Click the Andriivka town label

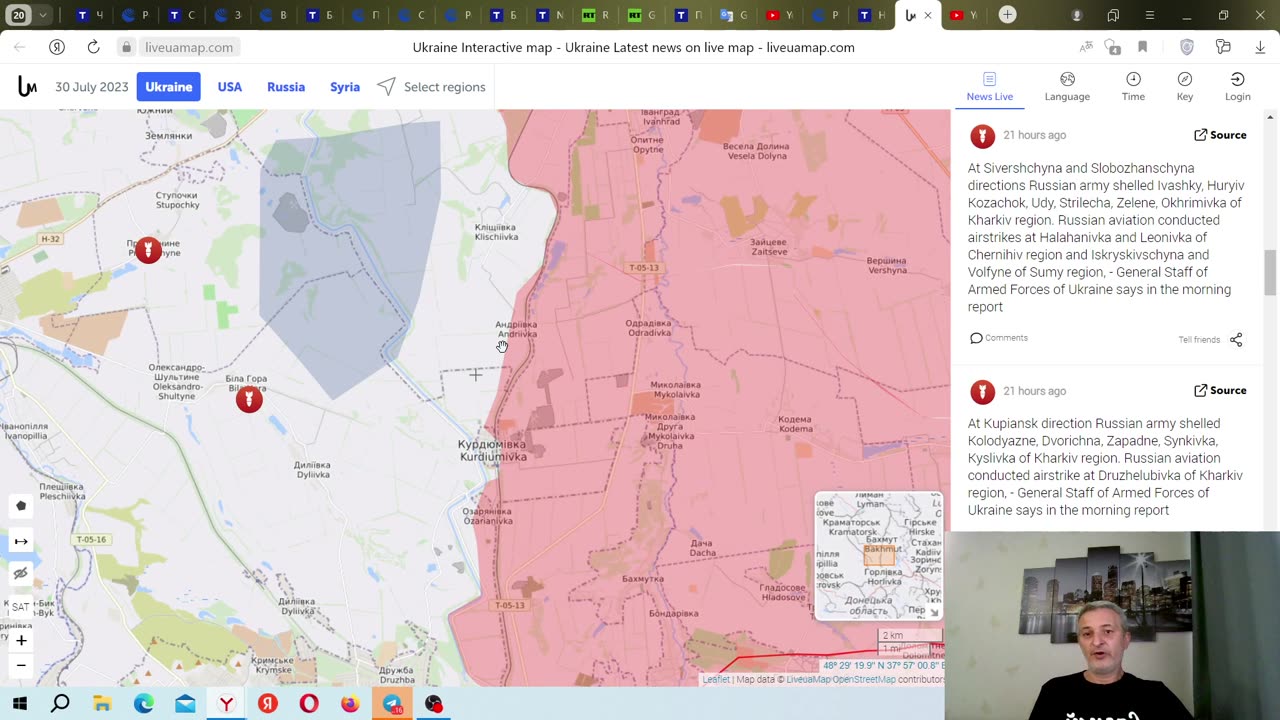tap(516, 329)
